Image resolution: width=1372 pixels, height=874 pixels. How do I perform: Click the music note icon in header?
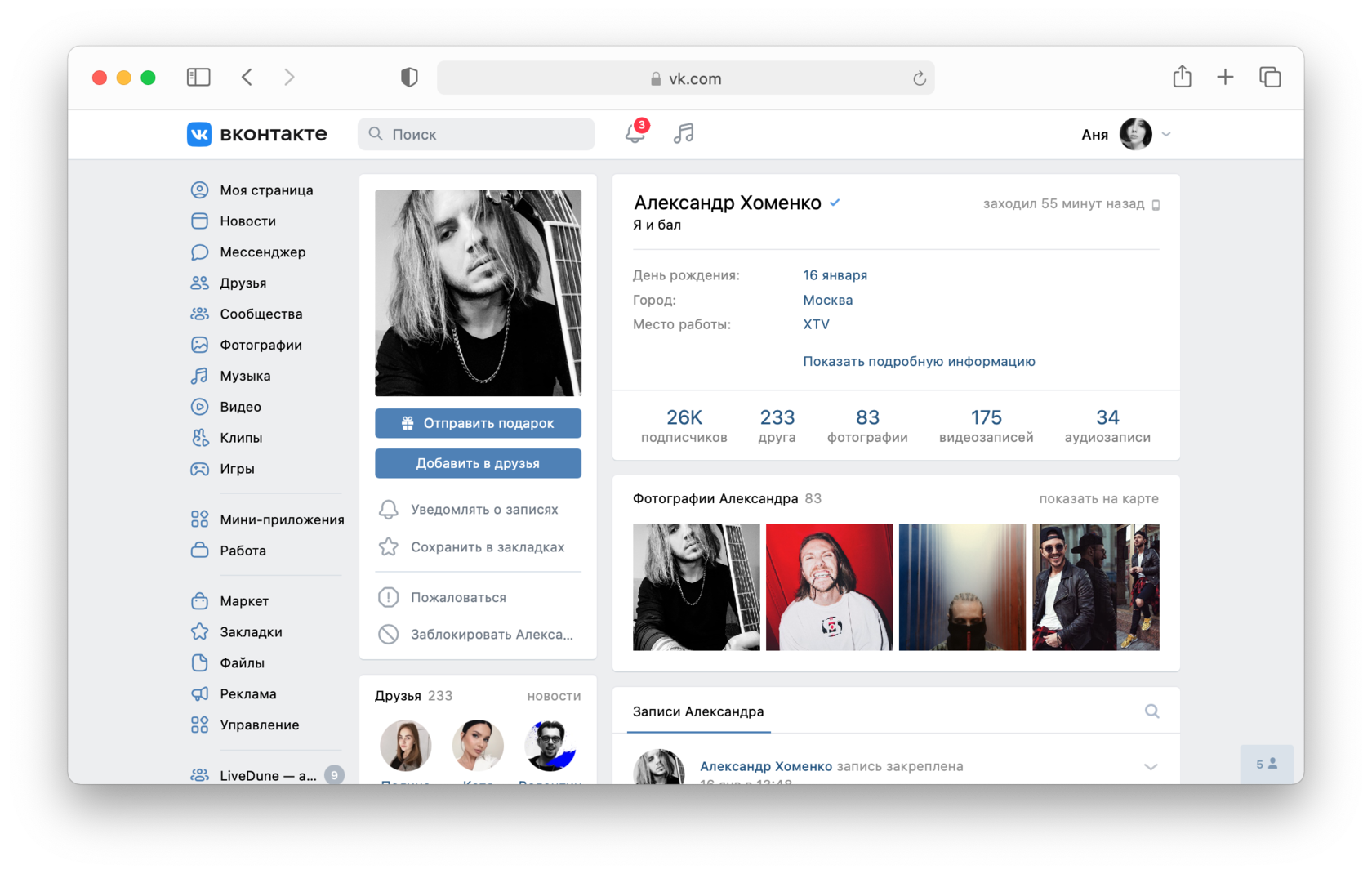[684, 134]
